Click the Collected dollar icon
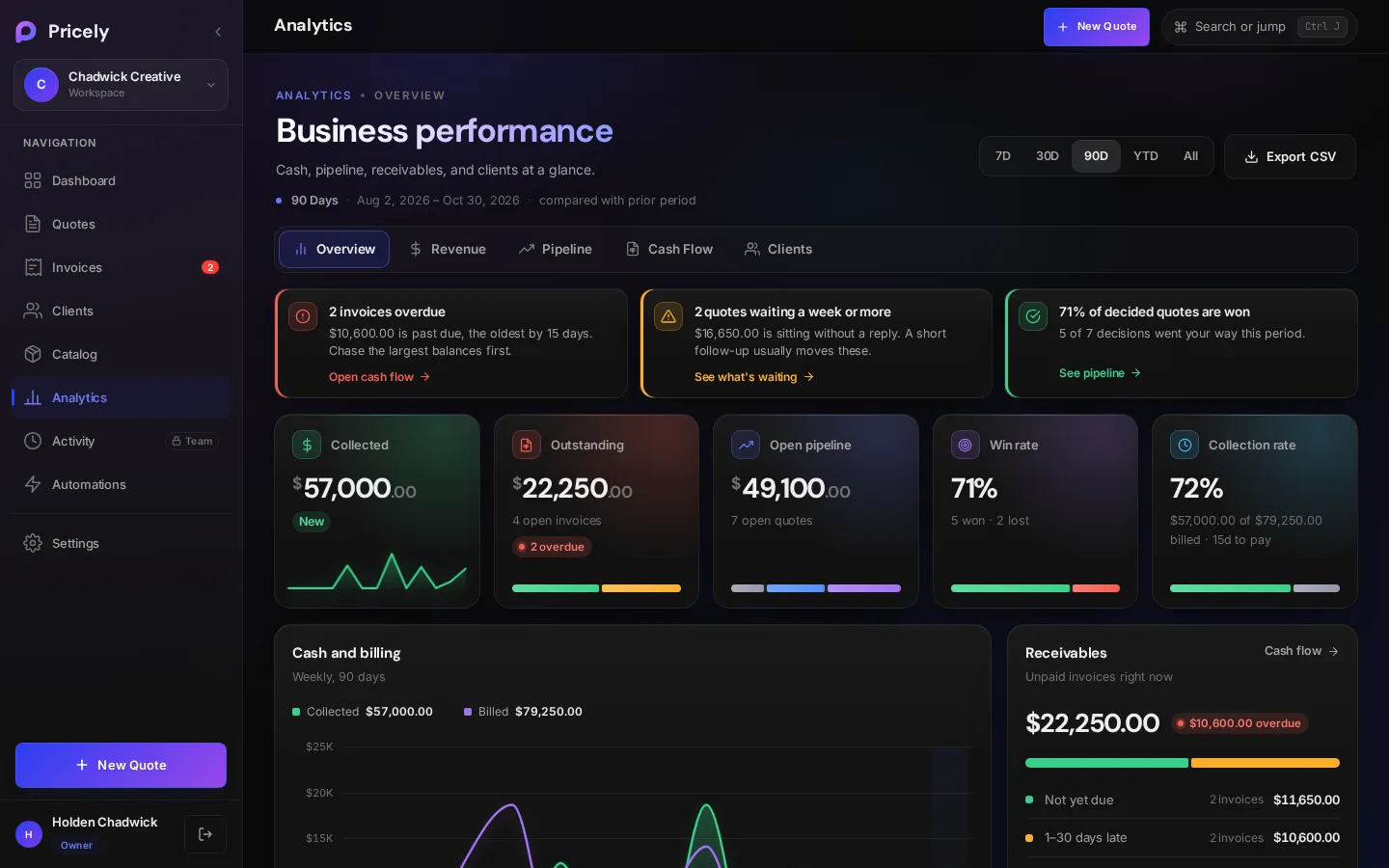Screen dimensions: 1389x868 tap(307, 445)
